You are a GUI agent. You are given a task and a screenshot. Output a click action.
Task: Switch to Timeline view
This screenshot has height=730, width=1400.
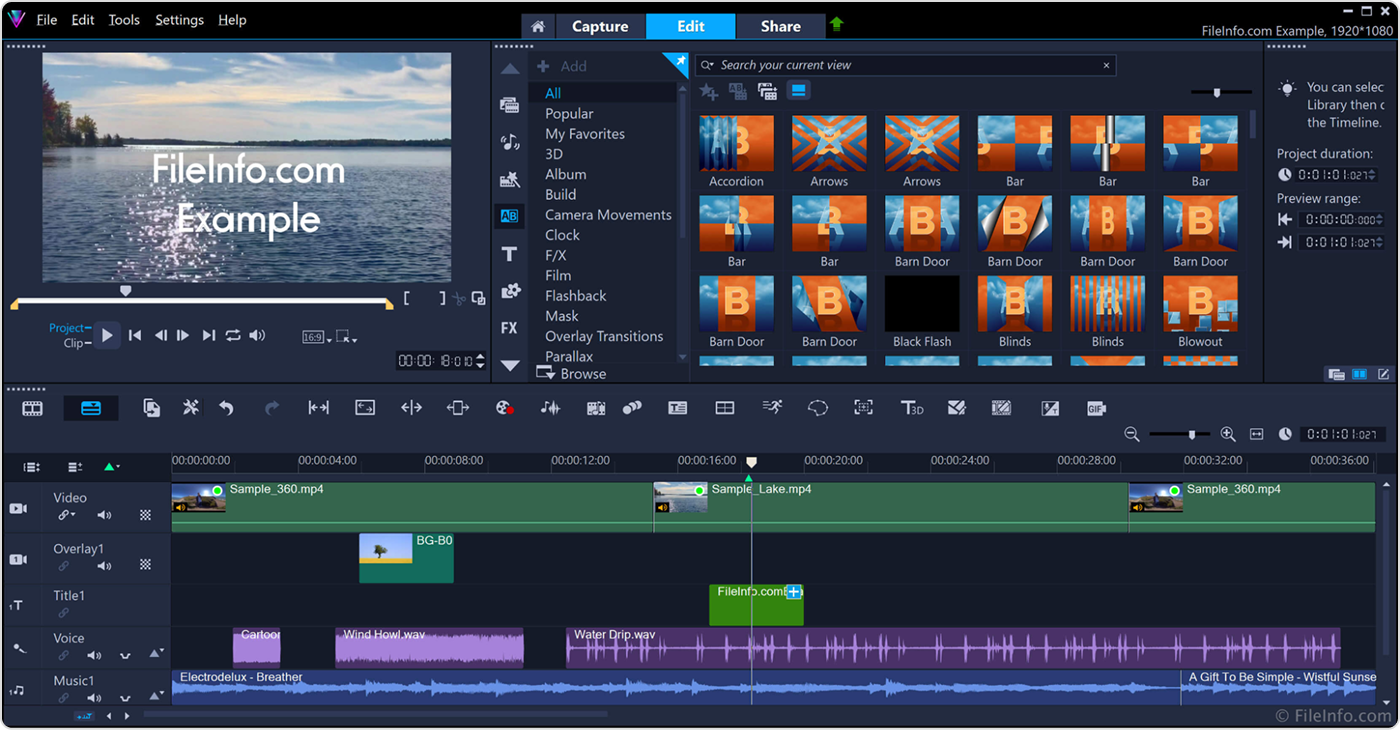click(x=91, y=408)
